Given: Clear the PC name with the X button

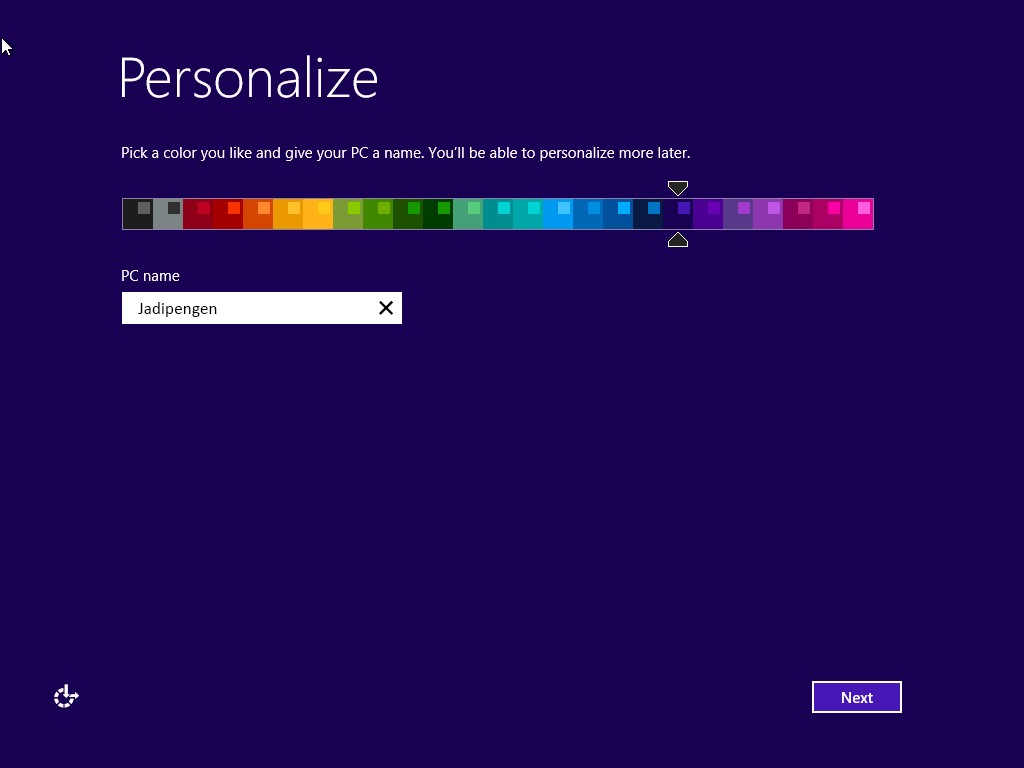Looking at the screenshot, I should point(386,308).
